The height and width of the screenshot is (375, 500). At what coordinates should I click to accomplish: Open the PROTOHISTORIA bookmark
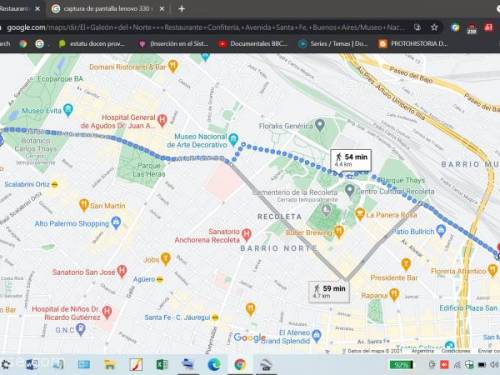tap(414, 44)
